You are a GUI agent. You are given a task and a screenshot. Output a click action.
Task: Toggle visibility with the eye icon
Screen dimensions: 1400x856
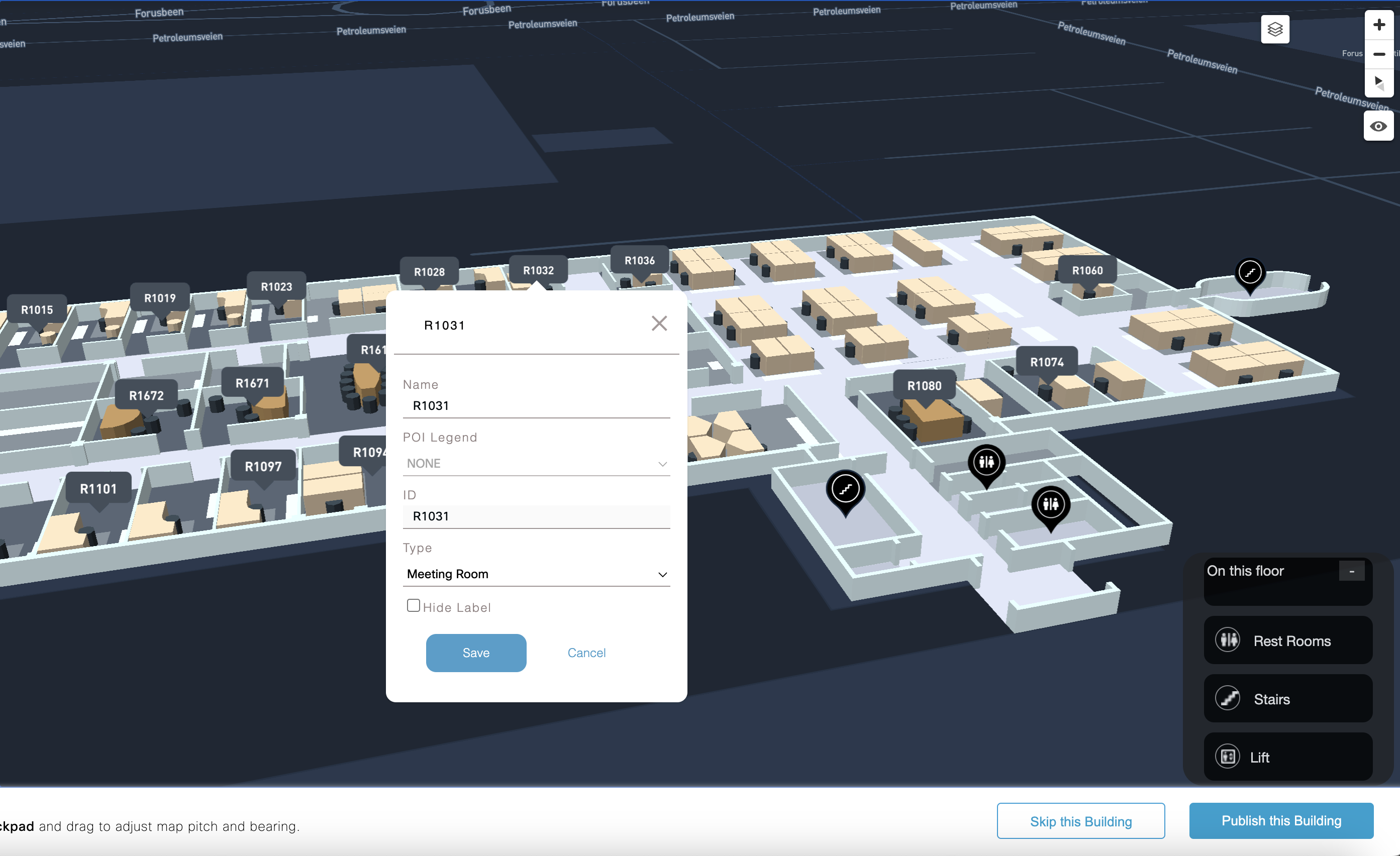[x=1378, y=126]
